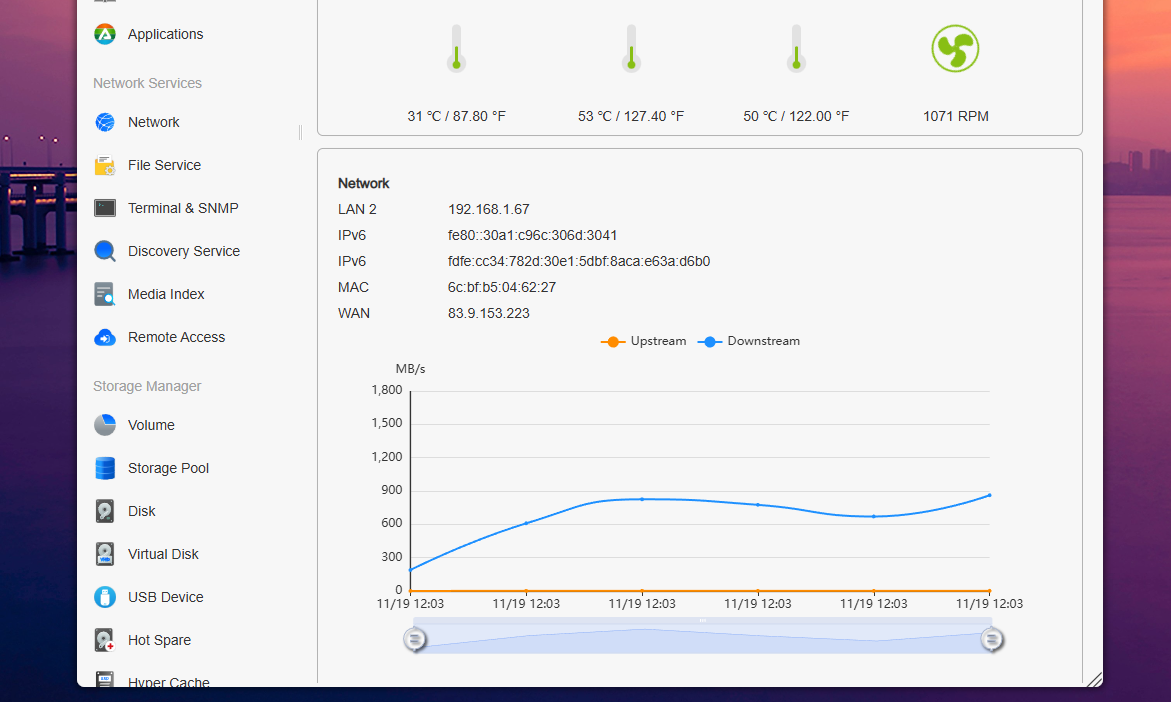Viewport: 1171px width, 702px height.
Task: Open the Media Index icon
Action: [x=105, y=294]
